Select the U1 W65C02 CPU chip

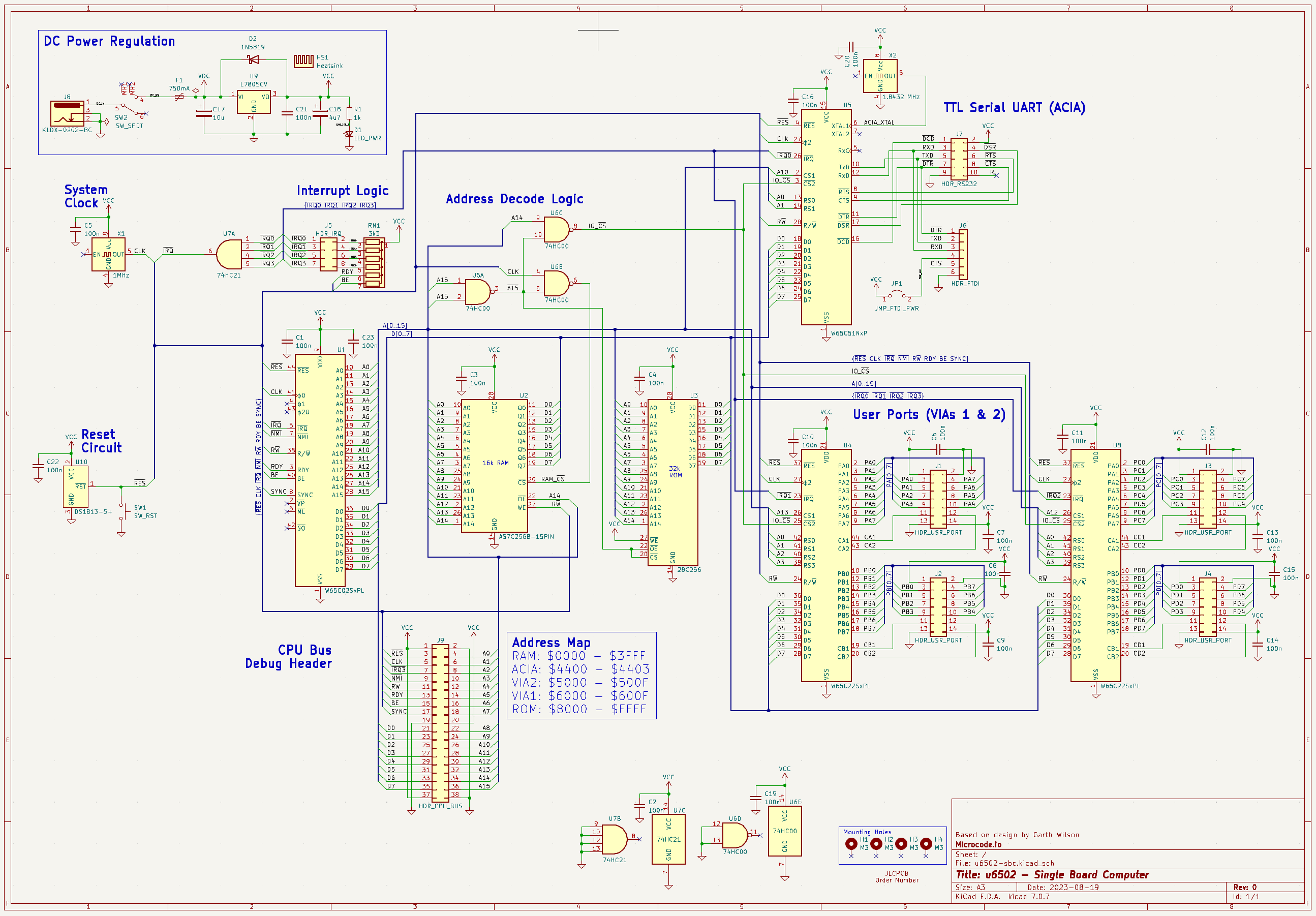pyautogui.click(x=320, y=470)
